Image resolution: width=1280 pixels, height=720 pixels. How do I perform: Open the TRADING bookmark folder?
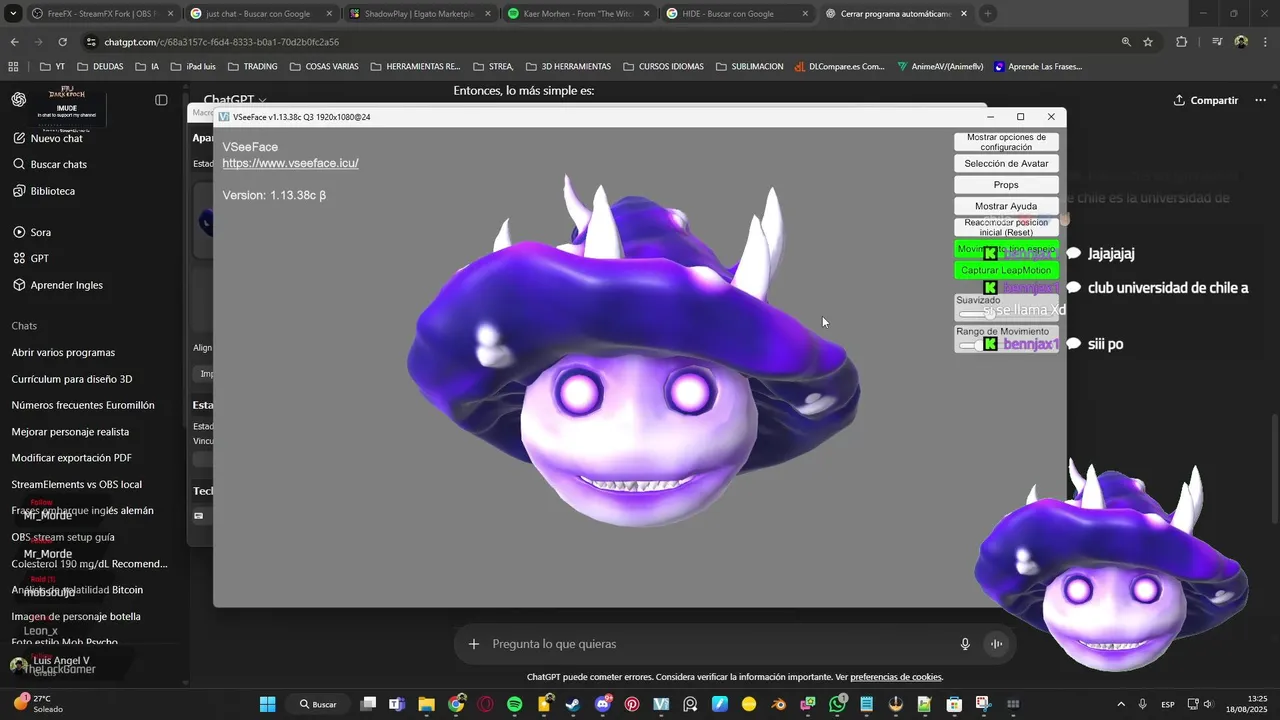(253, 67)
